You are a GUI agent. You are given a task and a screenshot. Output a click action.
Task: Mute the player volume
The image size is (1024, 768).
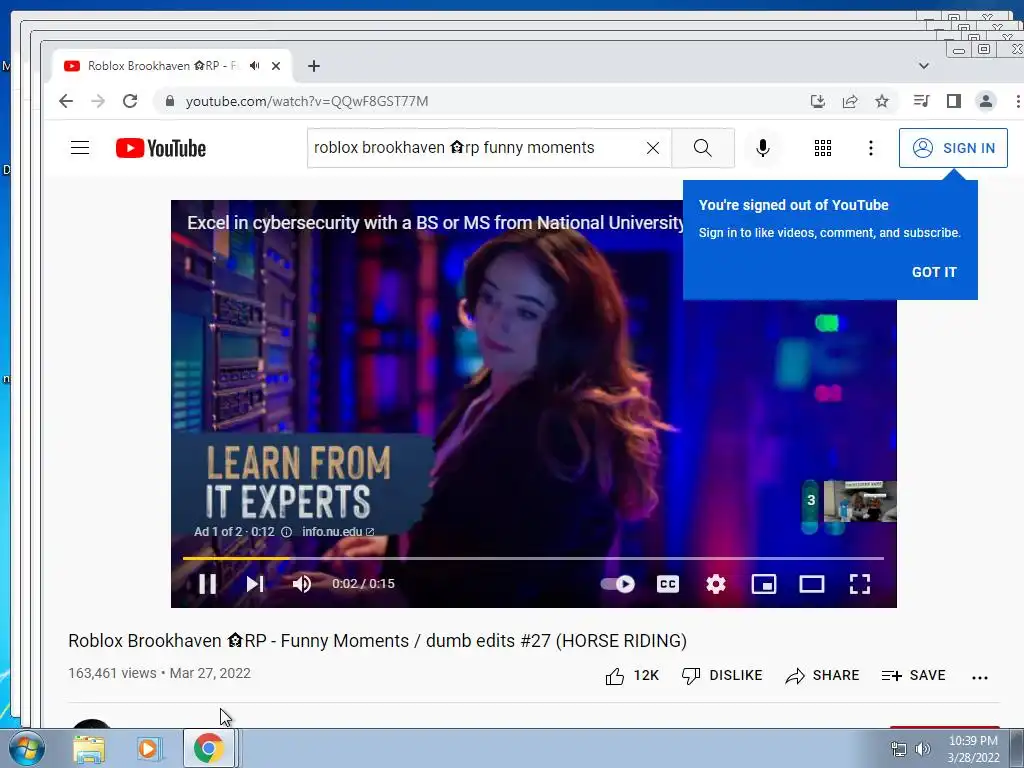click(x=301, y=584)
